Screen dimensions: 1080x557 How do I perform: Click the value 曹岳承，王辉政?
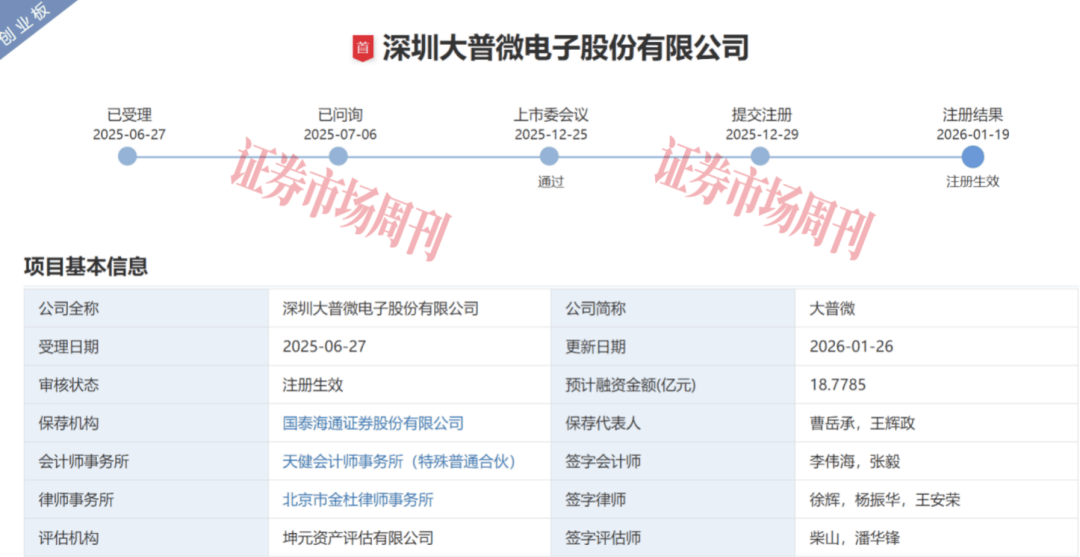tap(862, 423)
